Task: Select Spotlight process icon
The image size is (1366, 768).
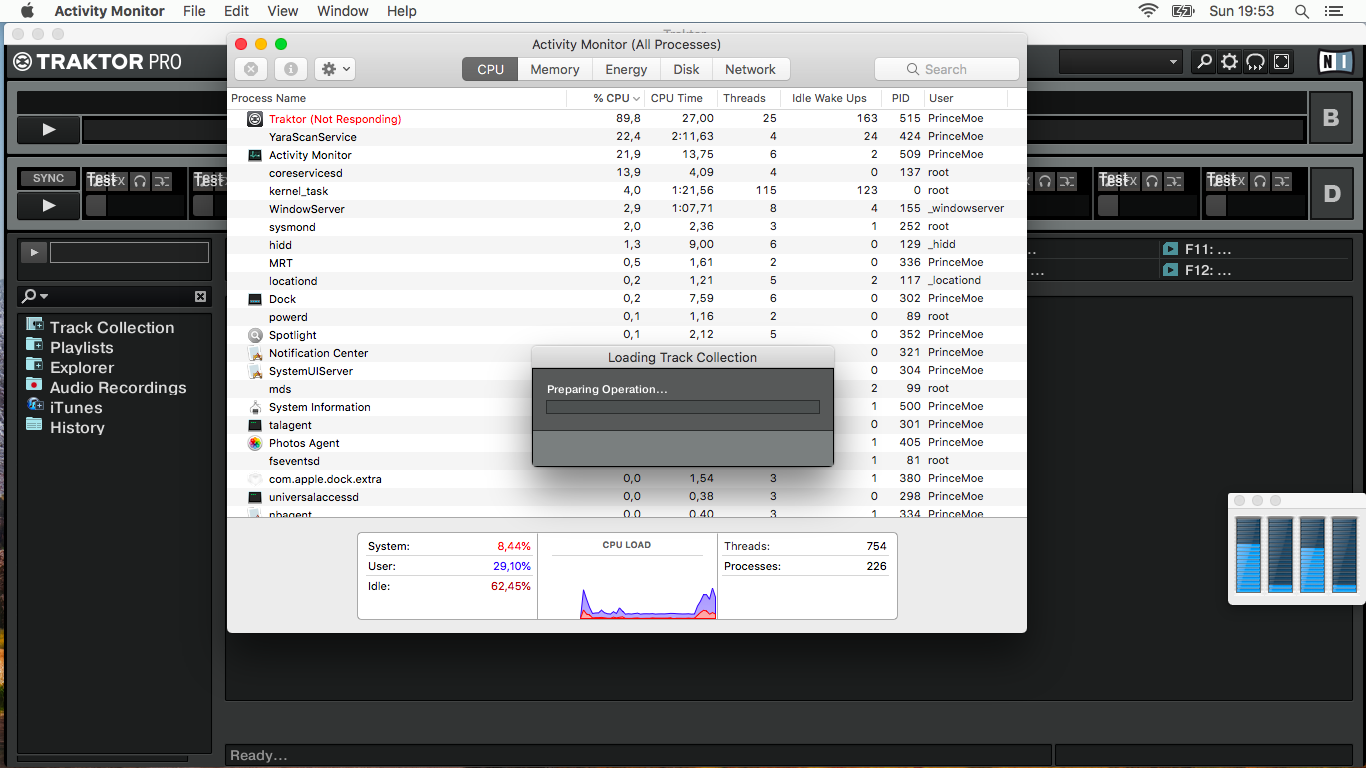Action: (255, 335)
